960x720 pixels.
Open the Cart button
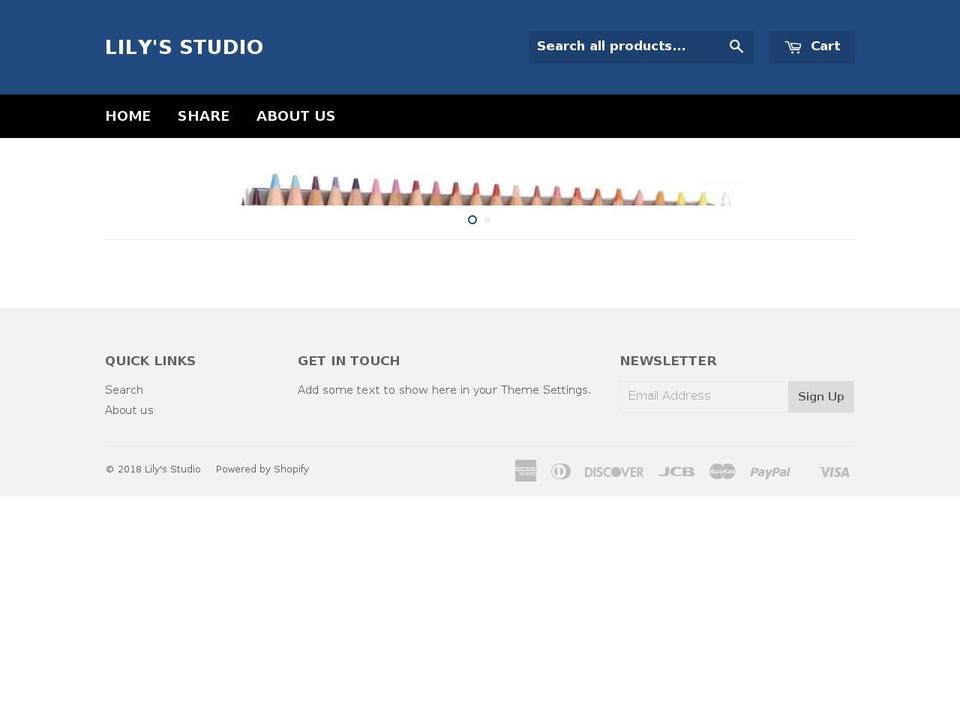(812, 47)
